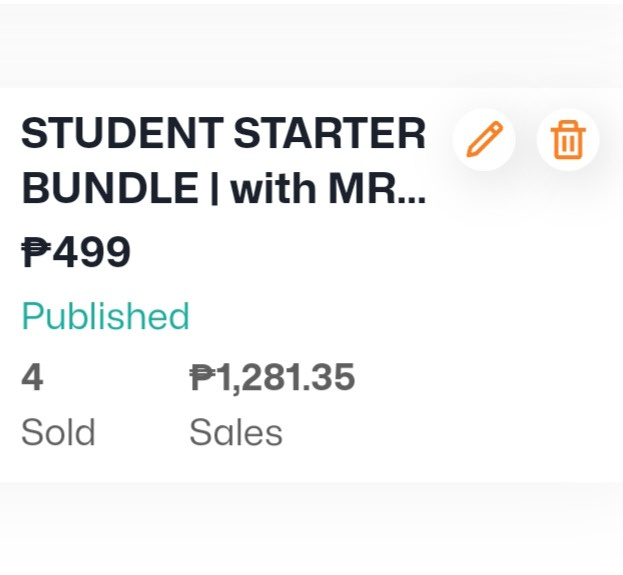Select the ₱499 price text

(75, 252)
